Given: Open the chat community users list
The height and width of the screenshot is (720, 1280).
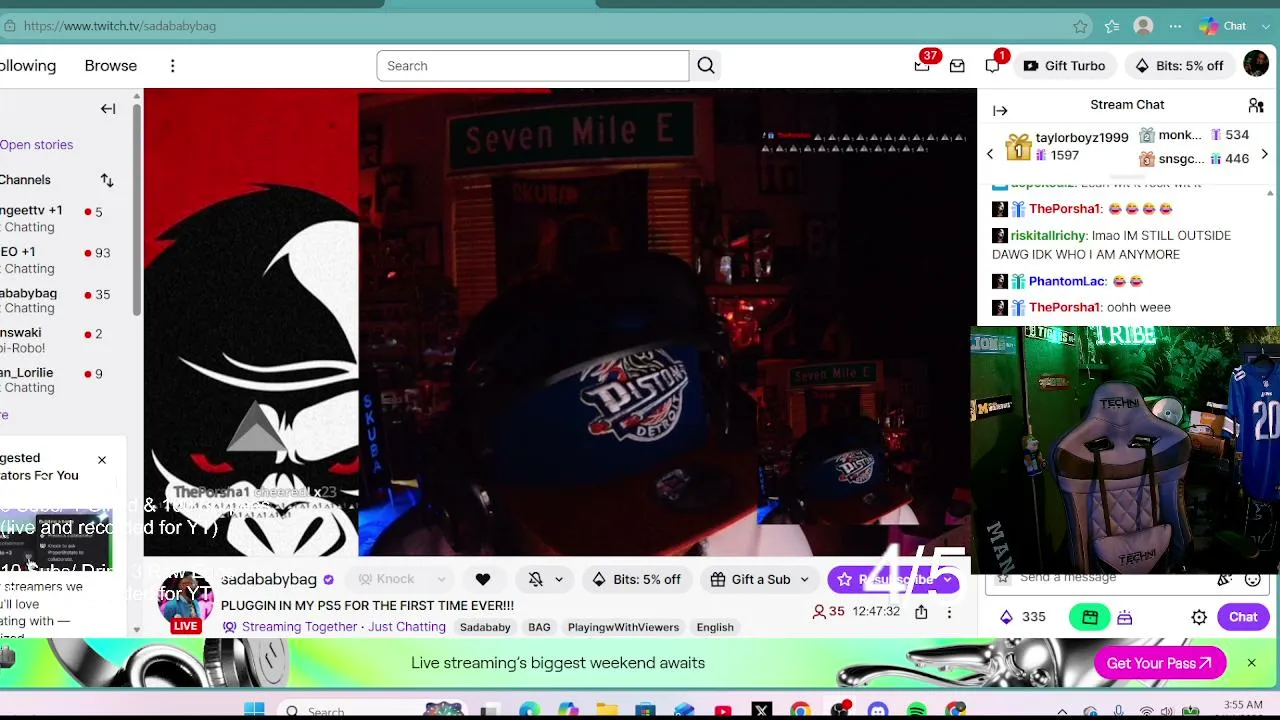Looking at the screenshot, I should click(1256, 105).
